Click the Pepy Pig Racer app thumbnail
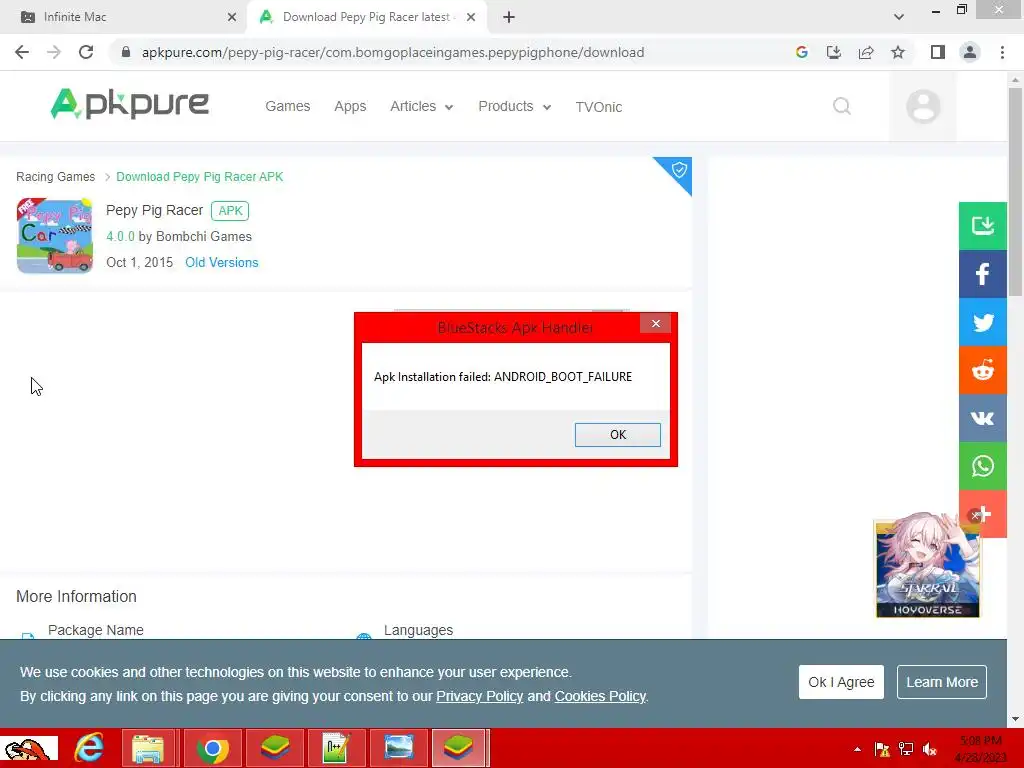 [x=55, y=236]
